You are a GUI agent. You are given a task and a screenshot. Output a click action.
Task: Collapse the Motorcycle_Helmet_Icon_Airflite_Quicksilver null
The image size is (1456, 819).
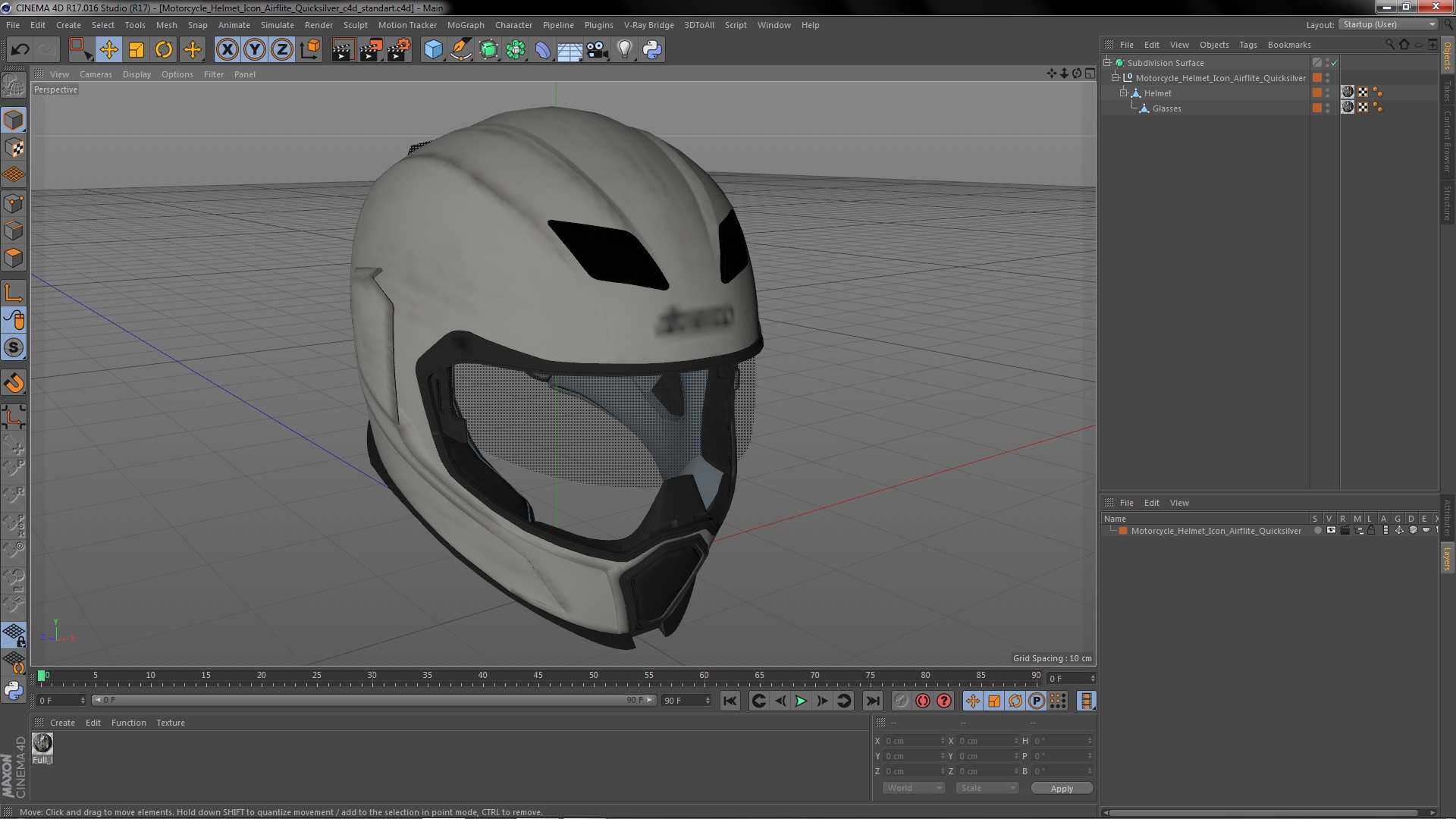pos(1116,77)
